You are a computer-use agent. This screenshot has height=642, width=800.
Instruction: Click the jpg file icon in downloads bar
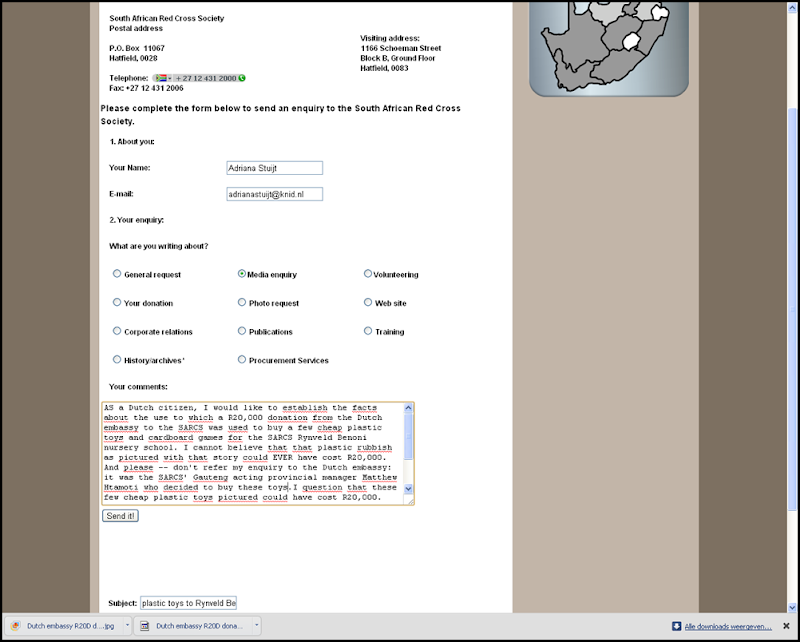click(x=15, y=626)
